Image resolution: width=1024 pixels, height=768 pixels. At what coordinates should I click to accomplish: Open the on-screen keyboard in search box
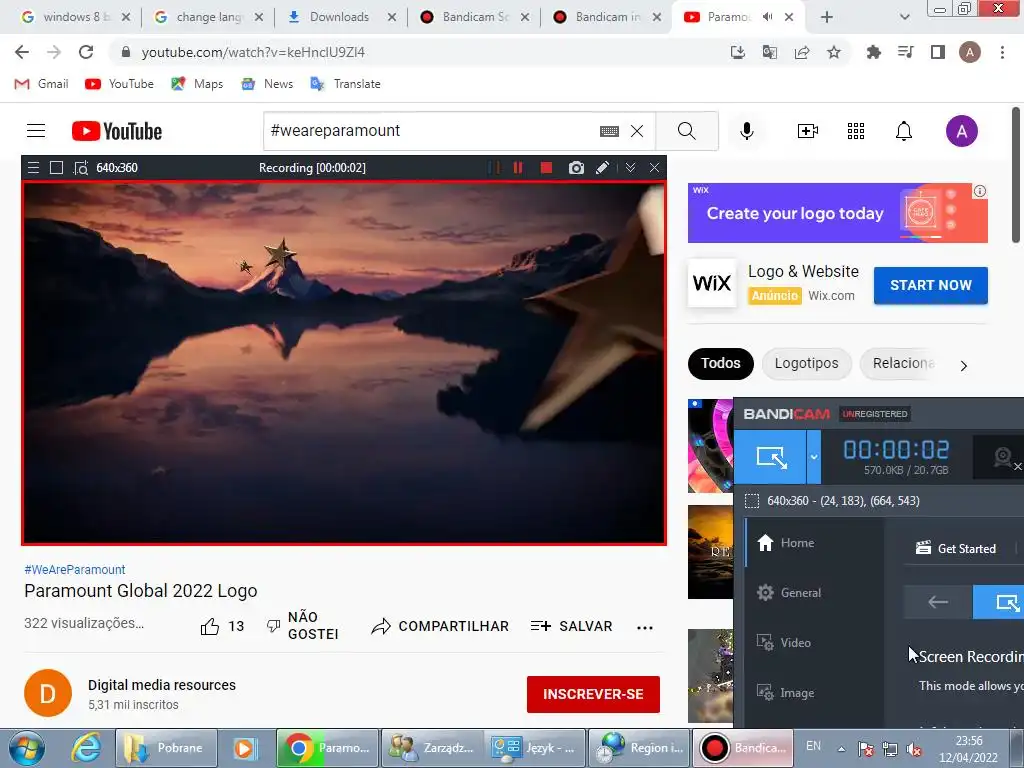[609, 131]
